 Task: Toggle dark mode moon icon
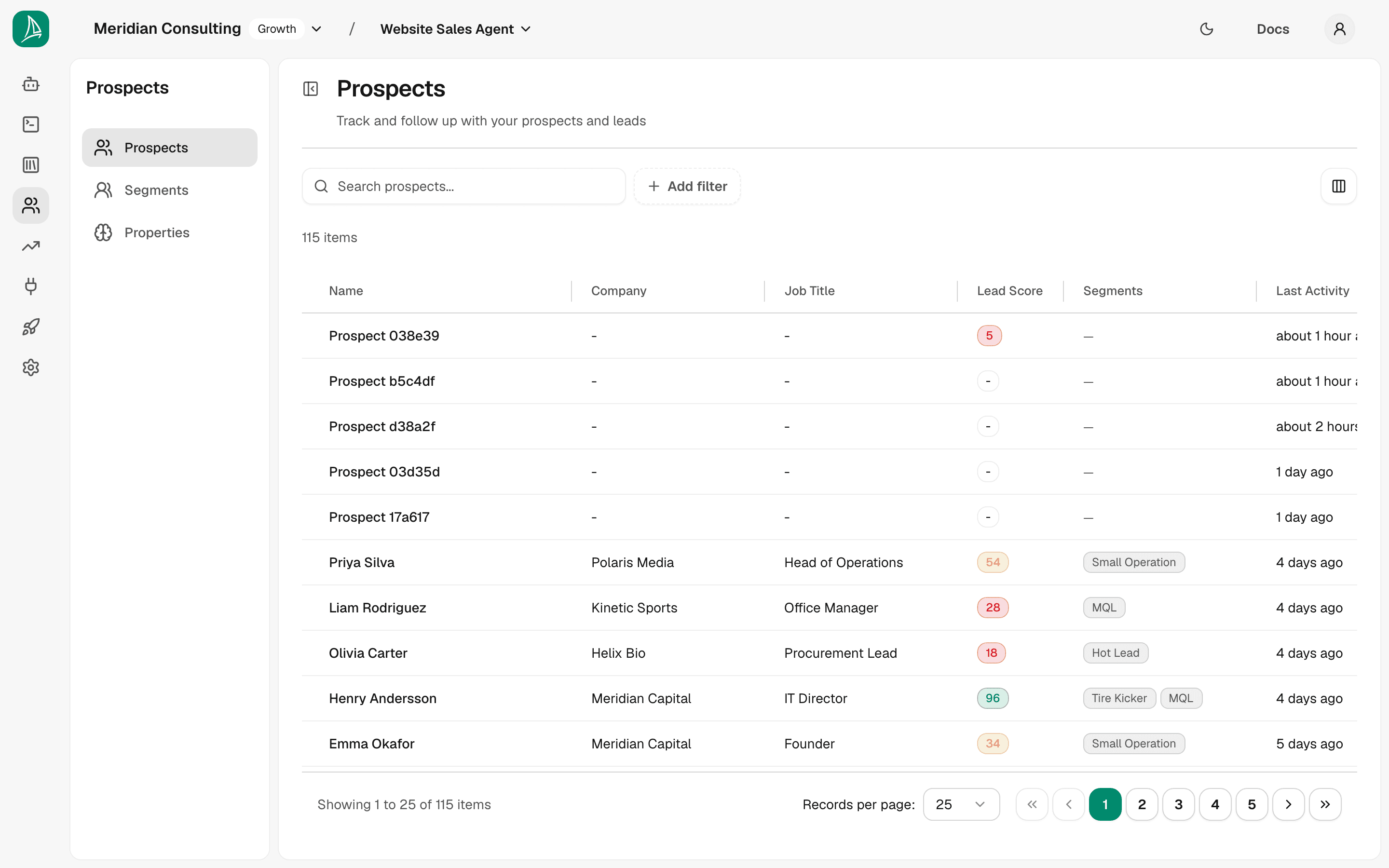click(x=1207, y=29)
